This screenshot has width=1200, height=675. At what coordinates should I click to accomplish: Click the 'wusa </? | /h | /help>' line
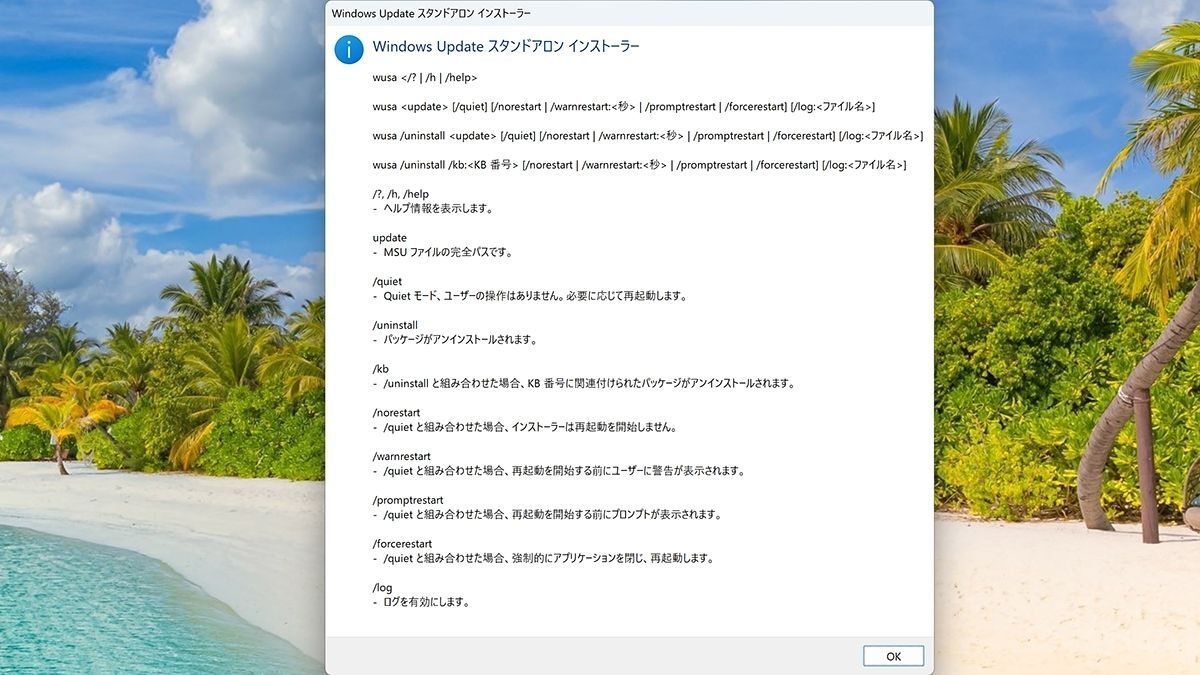[x=425, y=77]
